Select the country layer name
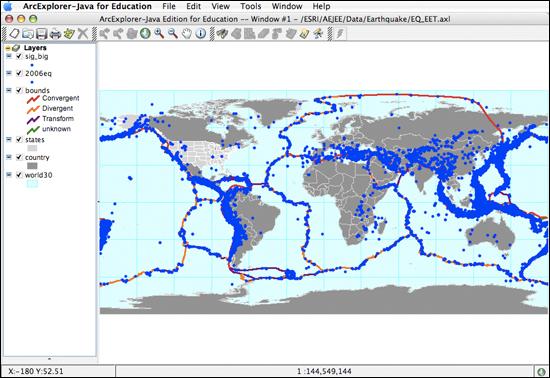 coord(37,157)
